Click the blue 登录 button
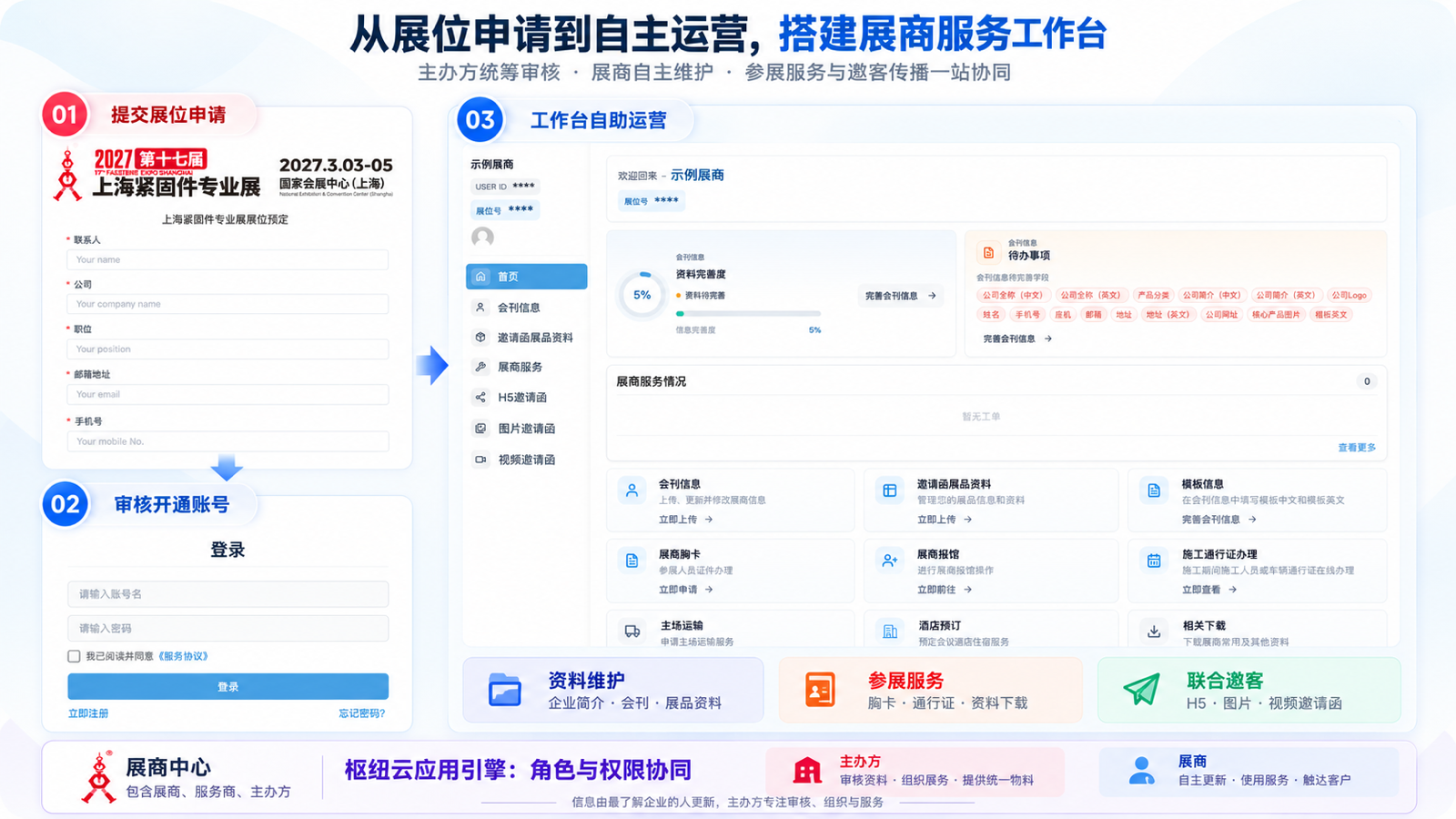 pyautogui.click(x=228, y=686)
